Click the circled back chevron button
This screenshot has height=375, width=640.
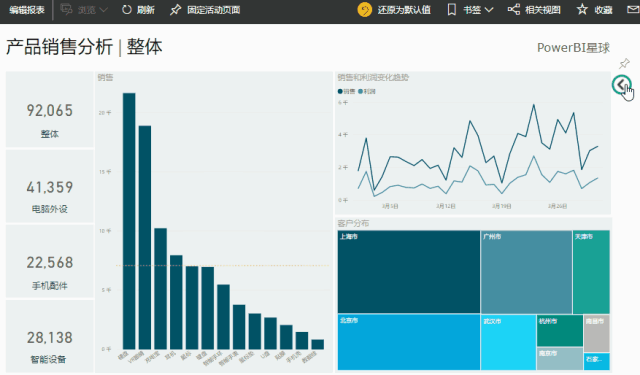pyautogui.click(x=621, y=85)
